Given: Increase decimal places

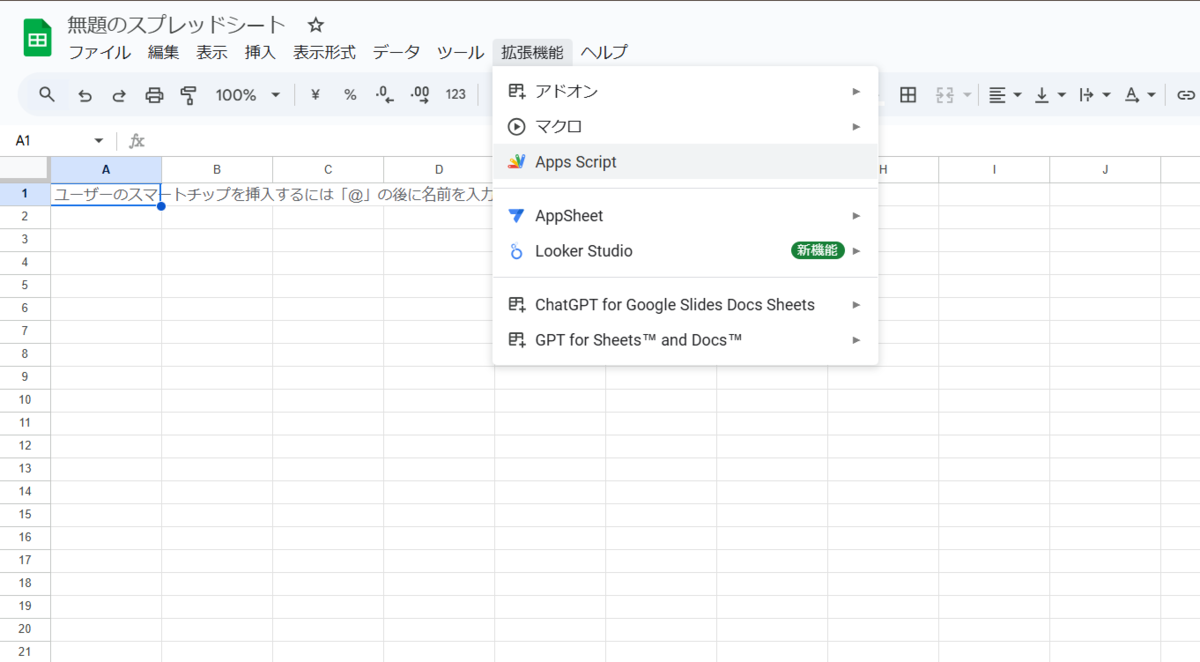Looking at the screenshot, I should [x=420, y=95].
